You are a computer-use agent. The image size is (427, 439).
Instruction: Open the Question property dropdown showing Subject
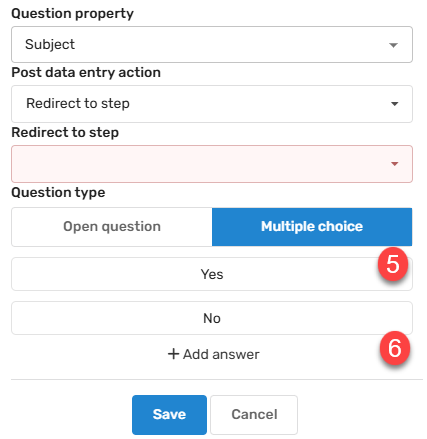212,44
